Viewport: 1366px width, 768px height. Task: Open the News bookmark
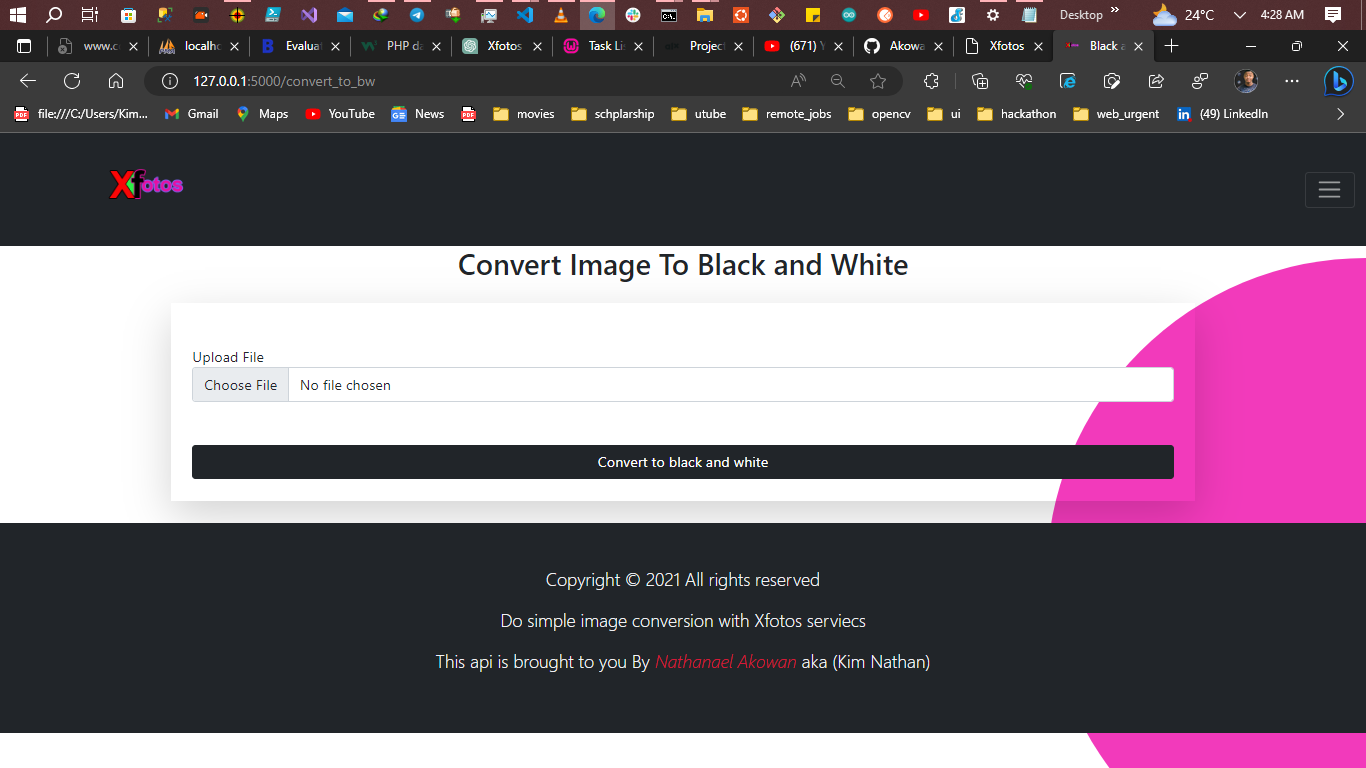coord(417,114)
